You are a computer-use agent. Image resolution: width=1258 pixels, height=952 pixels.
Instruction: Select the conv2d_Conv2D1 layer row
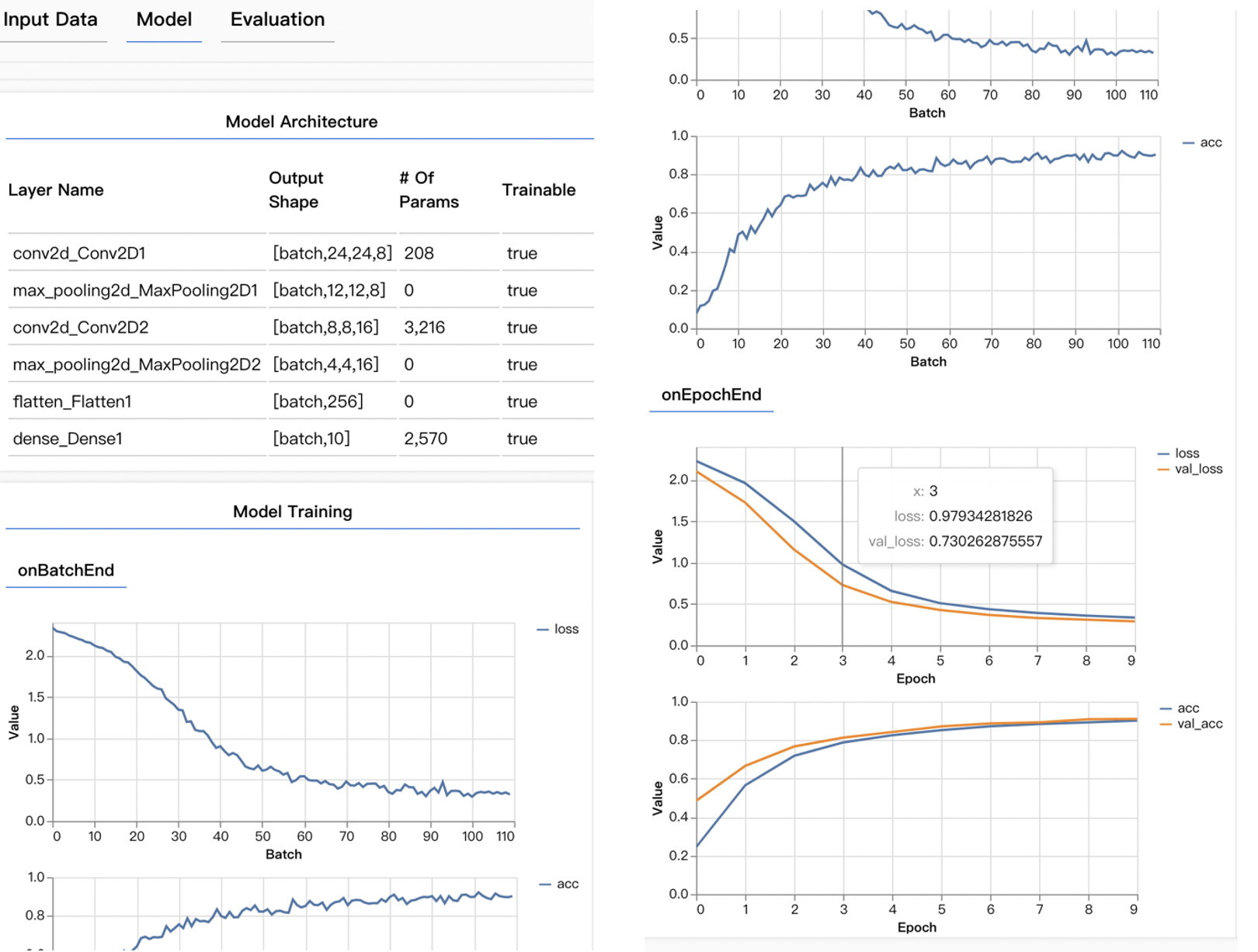pos(301,253)
